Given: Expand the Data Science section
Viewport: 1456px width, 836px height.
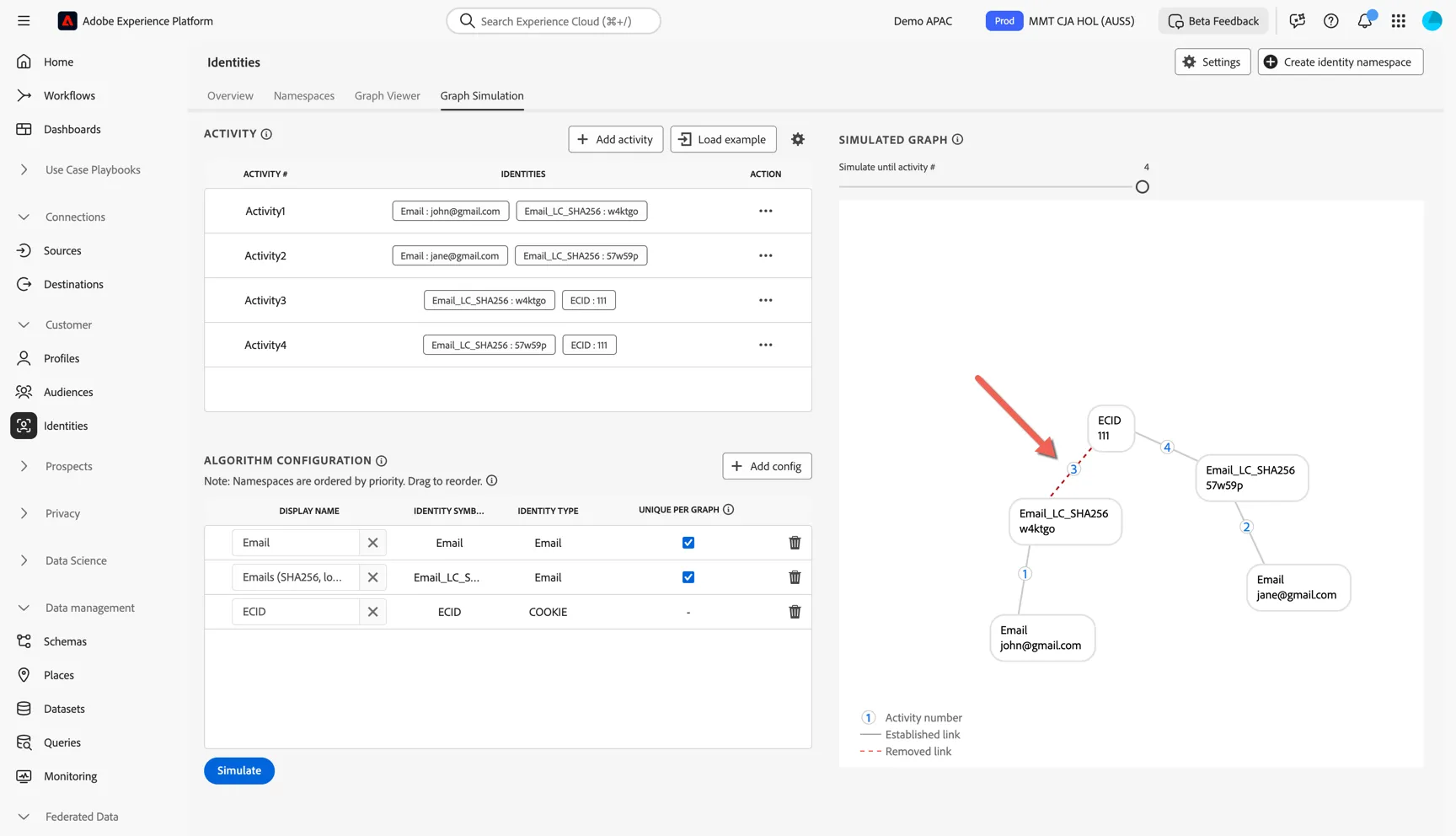Looking at the screenshot, I should pos(24,560).
